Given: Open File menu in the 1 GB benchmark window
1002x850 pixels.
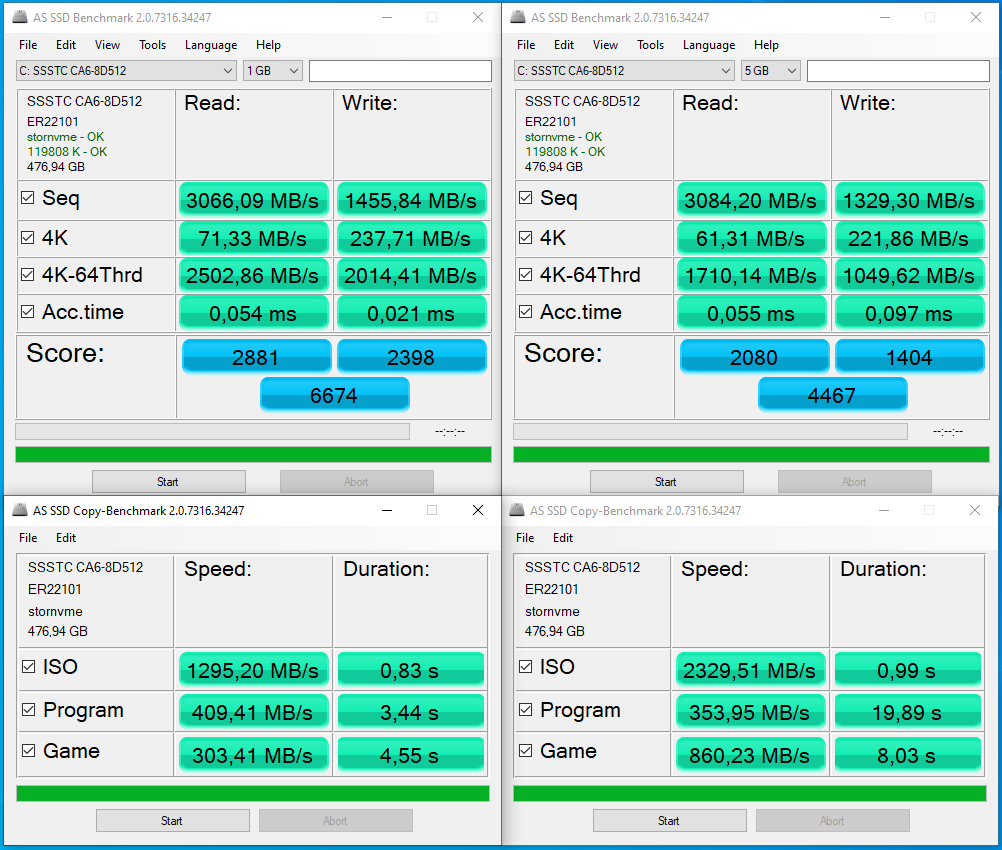Looking at the screenshot, I should [x=28, y=45].
